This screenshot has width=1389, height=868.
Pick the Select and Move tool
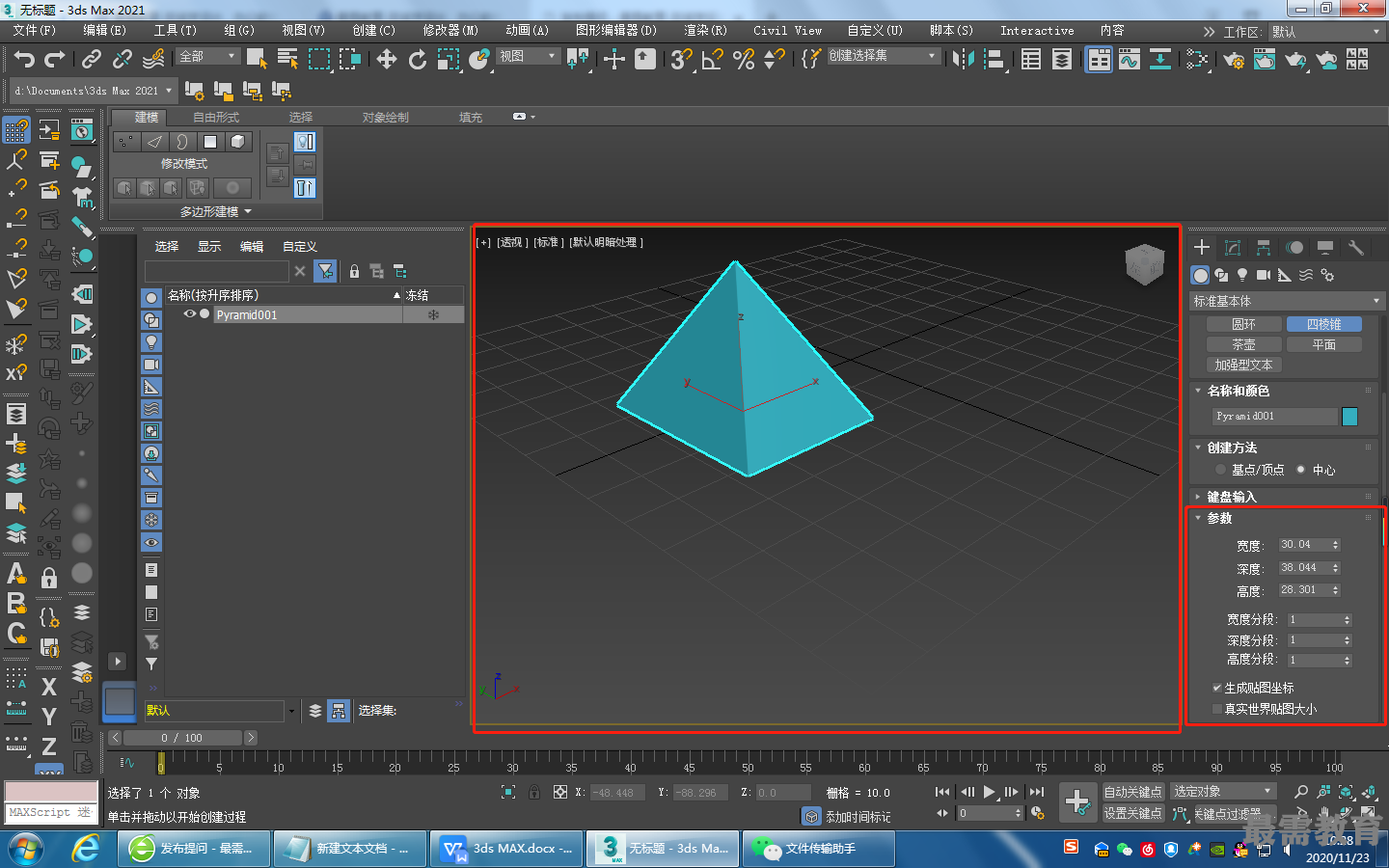click(387, 60)
